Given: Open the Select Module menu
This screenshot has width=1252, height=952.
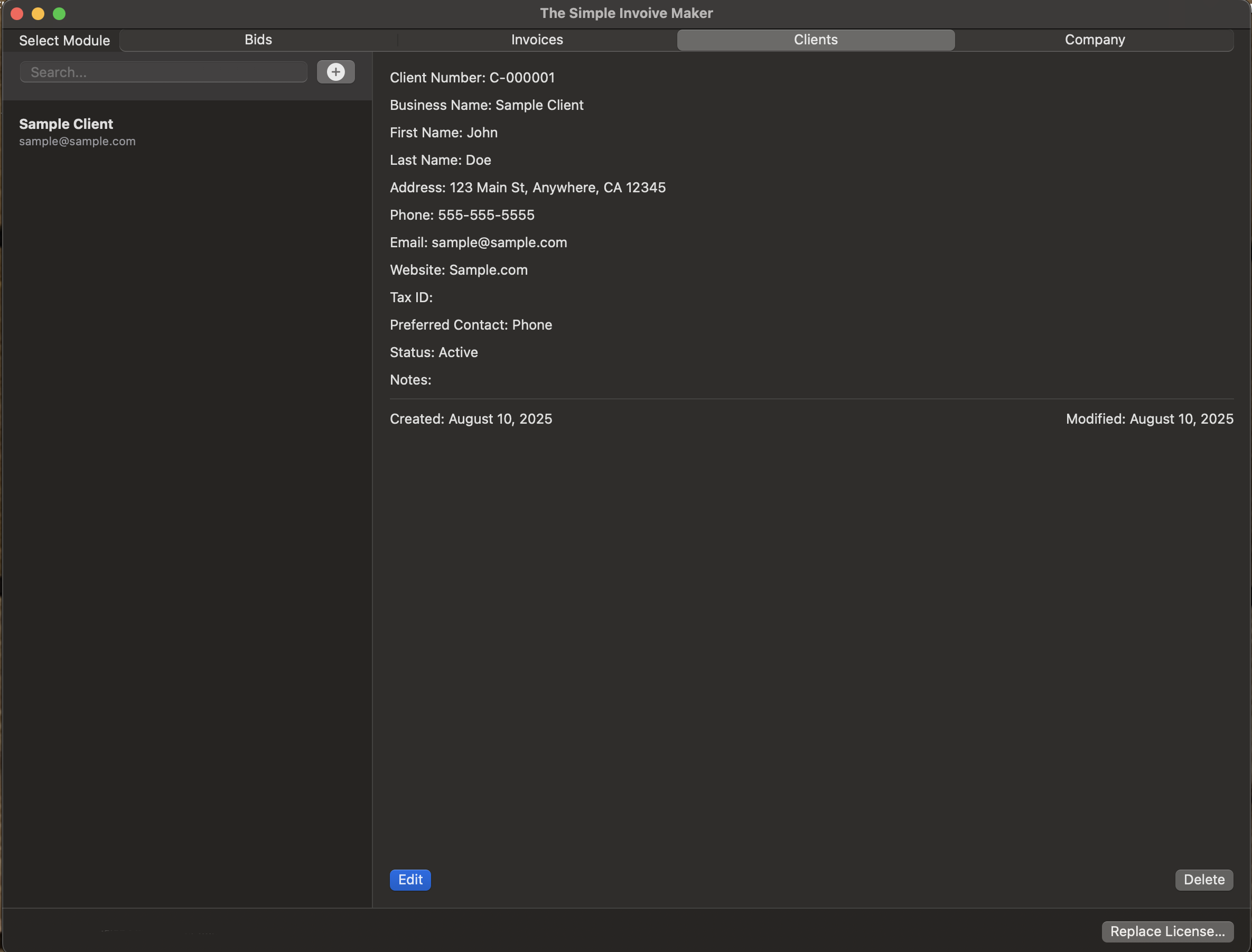Looking at the screenshot, I should pyautogui.click(x=63, y=40).
